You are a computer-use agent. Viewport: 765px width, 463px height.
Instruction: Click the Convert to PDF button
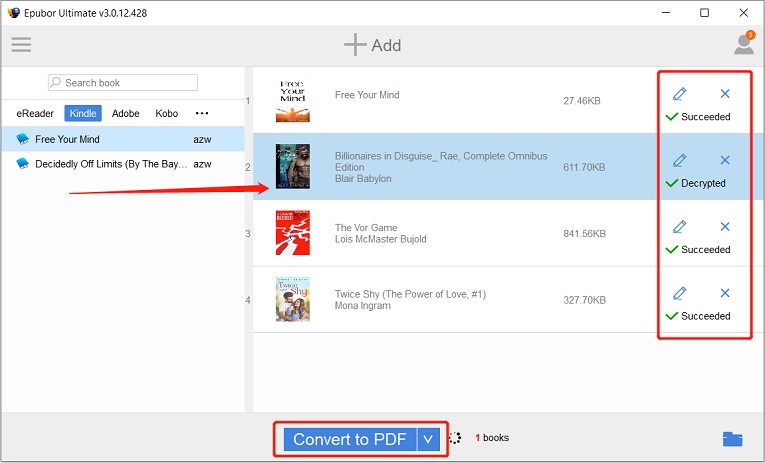pos(350,439)
